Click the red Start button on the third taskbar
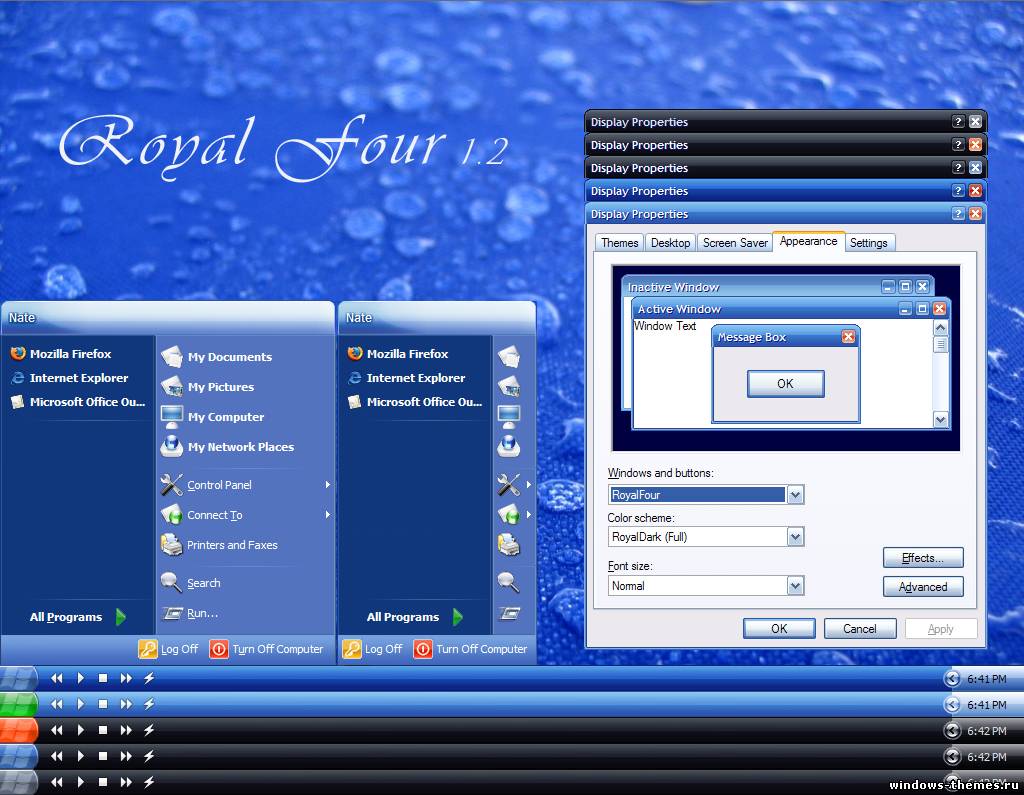The height and width of the screenshot is (795, 1024). (x=19, y=730)
